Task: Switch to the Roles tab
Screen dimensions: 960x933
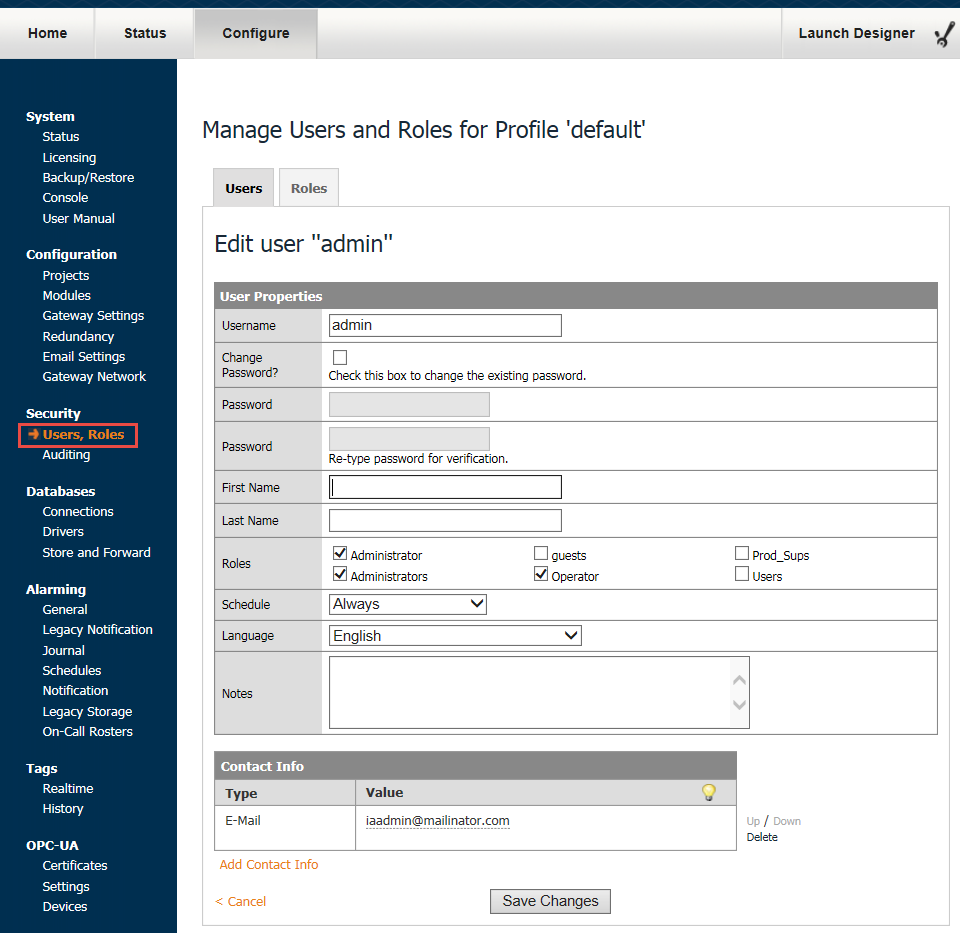Action: (x=308, y=187)
